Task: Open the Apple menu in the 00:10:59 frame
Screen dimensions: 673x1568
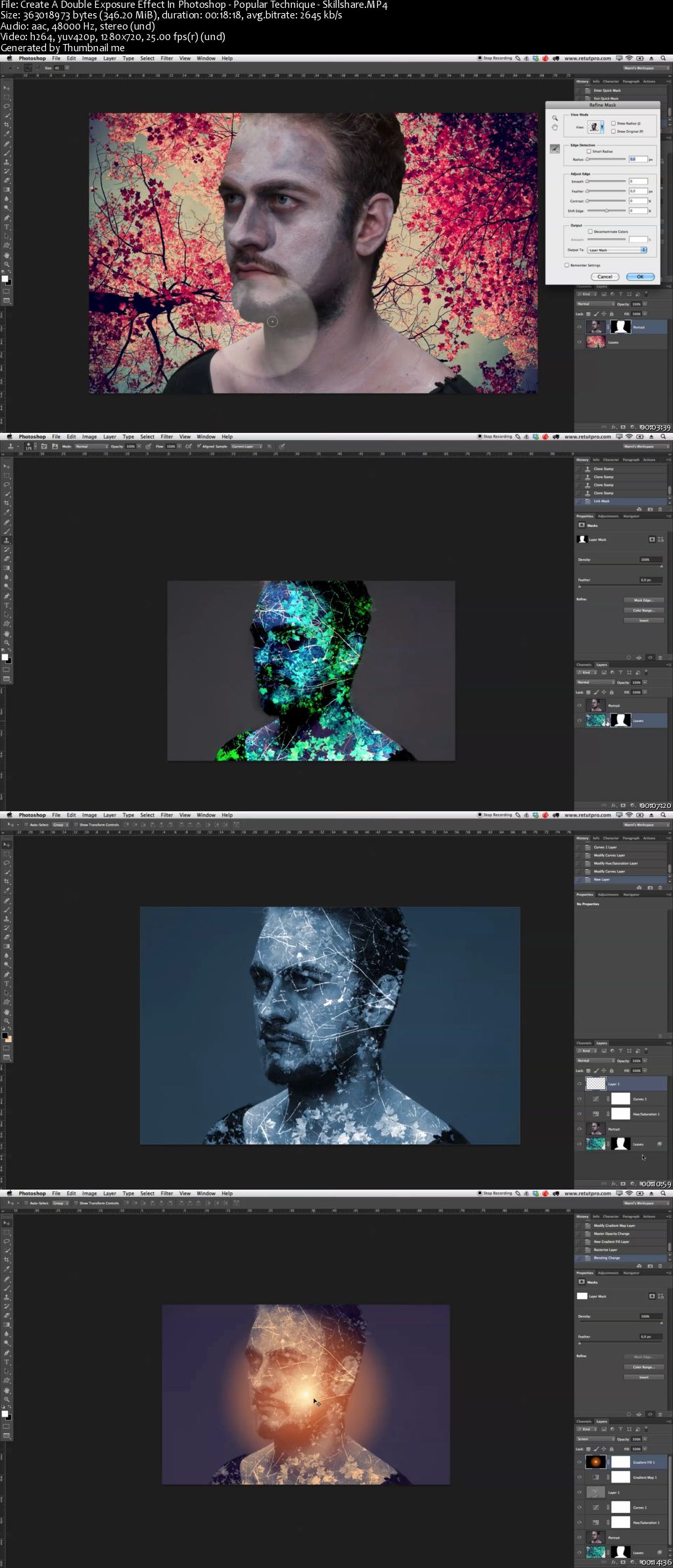Action: coord(9,815)
